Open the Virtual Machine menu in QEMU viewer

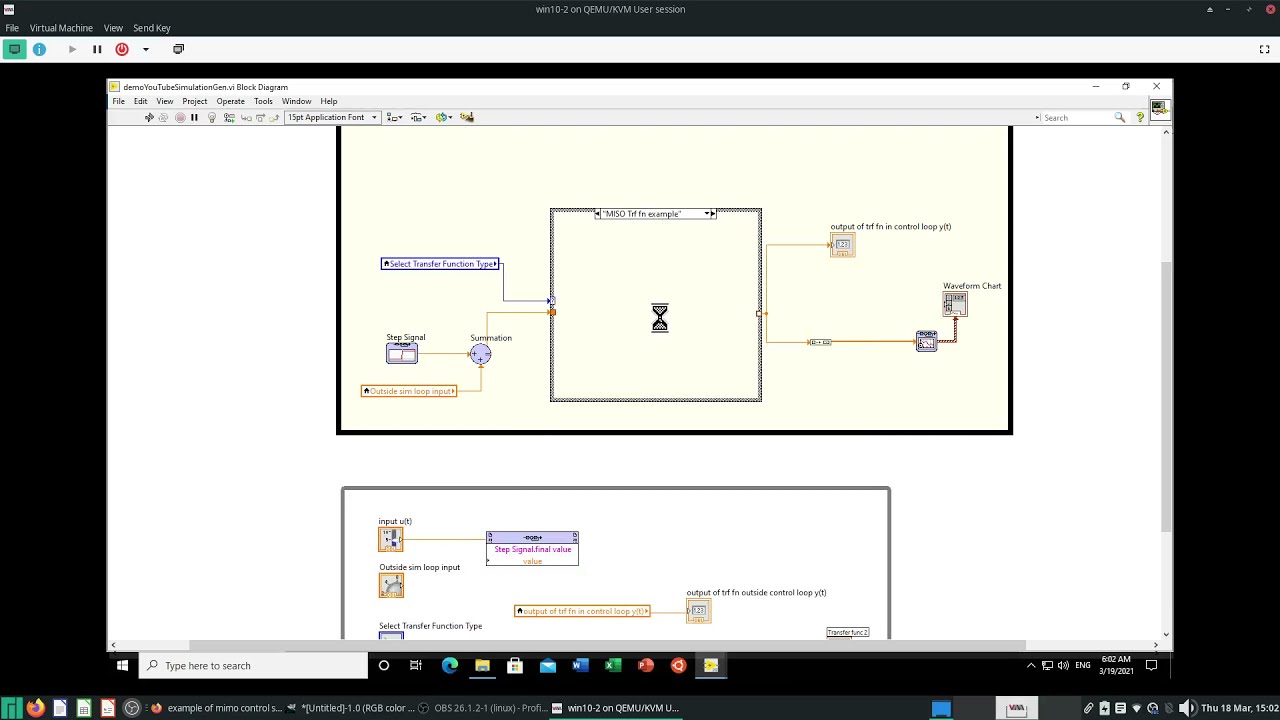click(61, 28)
